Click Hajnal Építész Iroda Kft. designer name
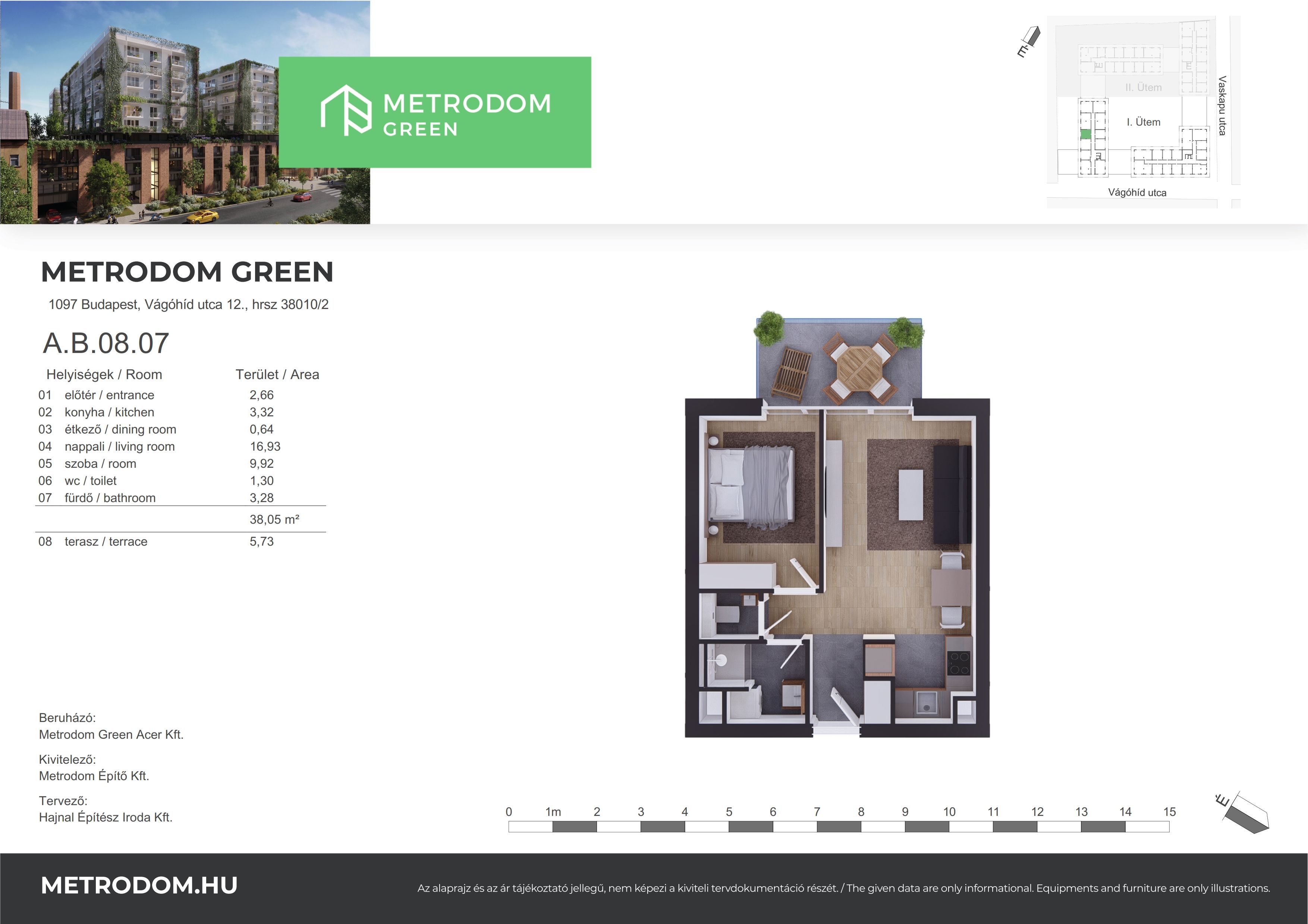This screenshot has height=924, width=1308. (x=106, y=817)
